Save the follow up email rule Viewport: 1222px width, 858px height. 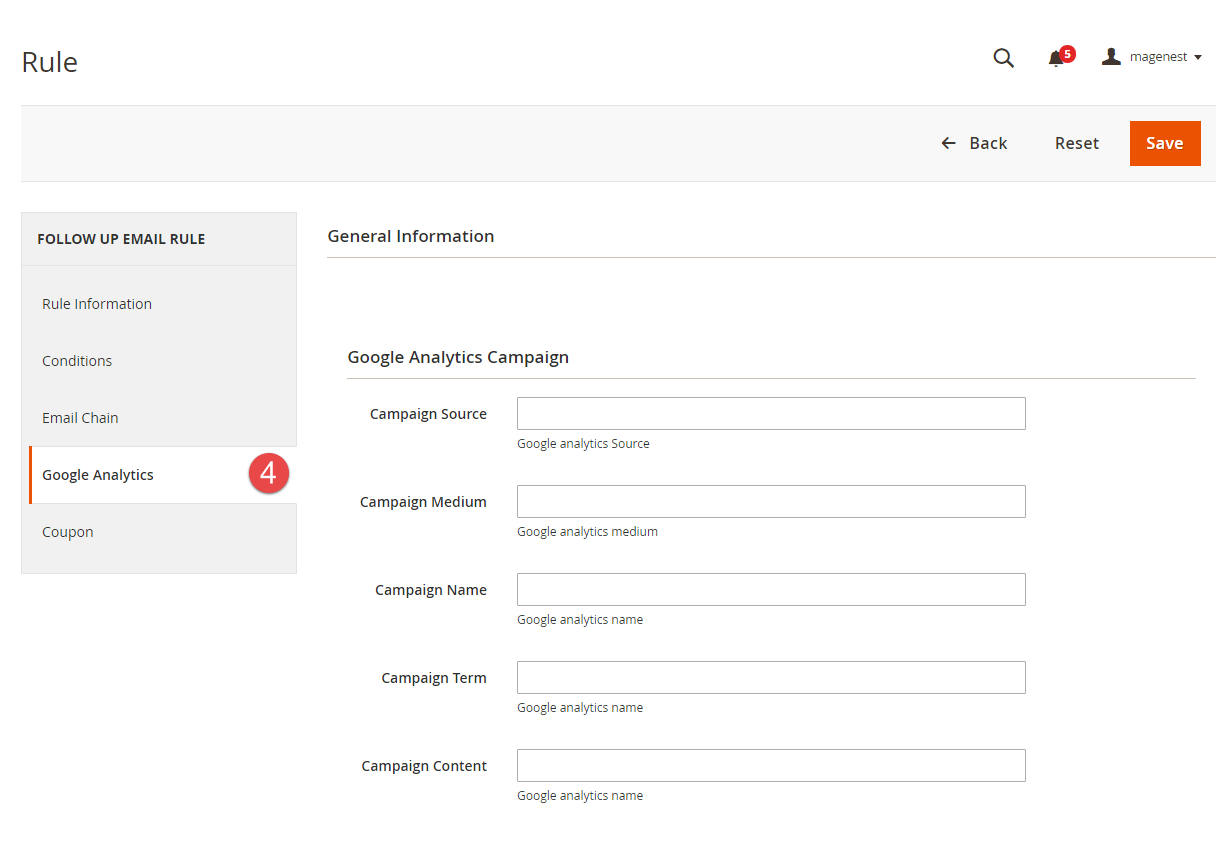coord(1164,143)
